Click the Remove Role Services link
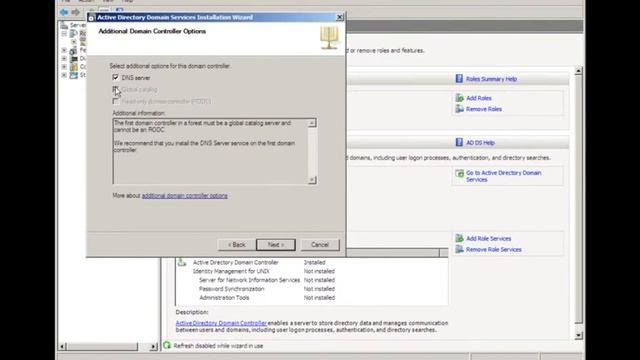 pos(493,250)
